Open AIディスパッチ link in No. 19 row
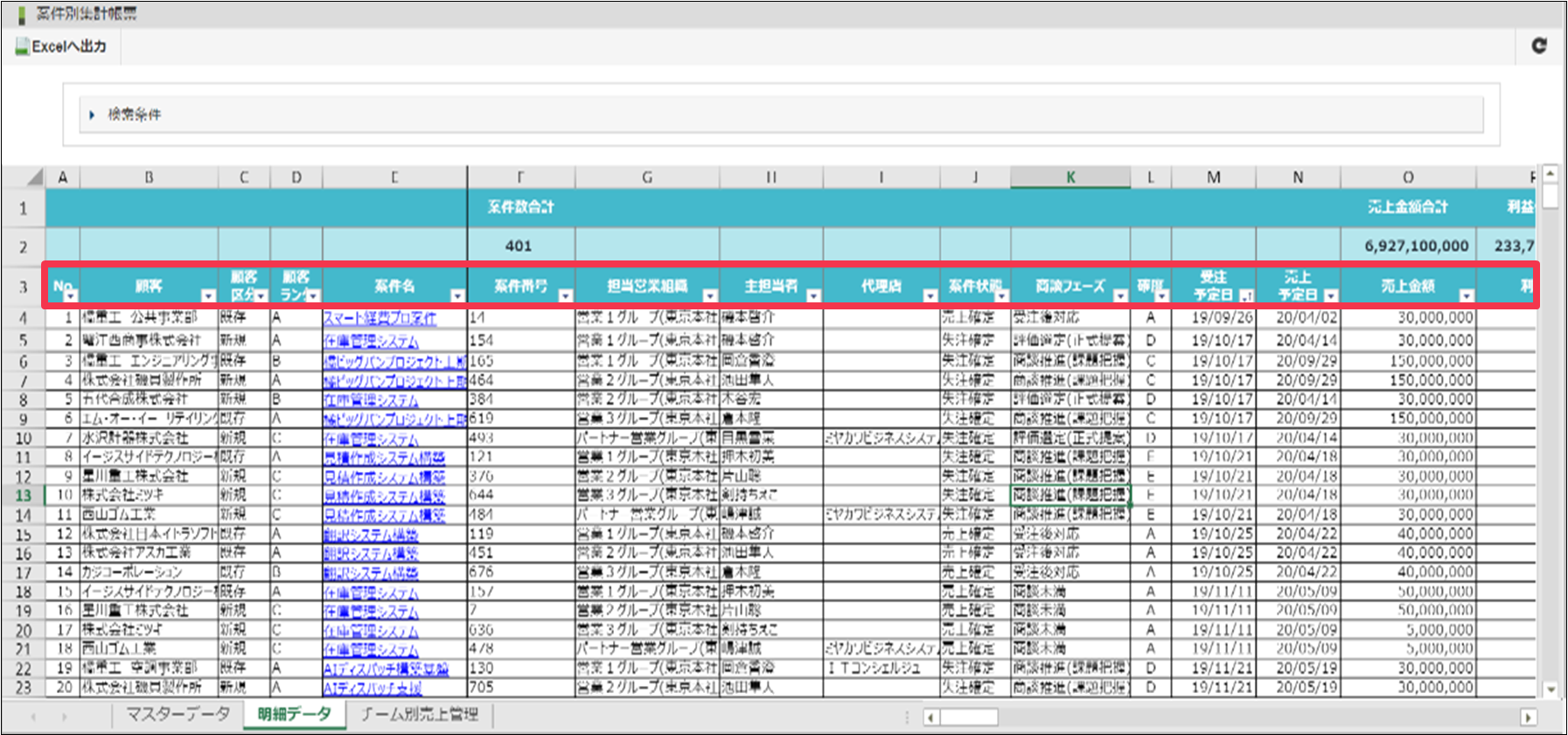This screenshot has width=1568, height=735. 386,669
